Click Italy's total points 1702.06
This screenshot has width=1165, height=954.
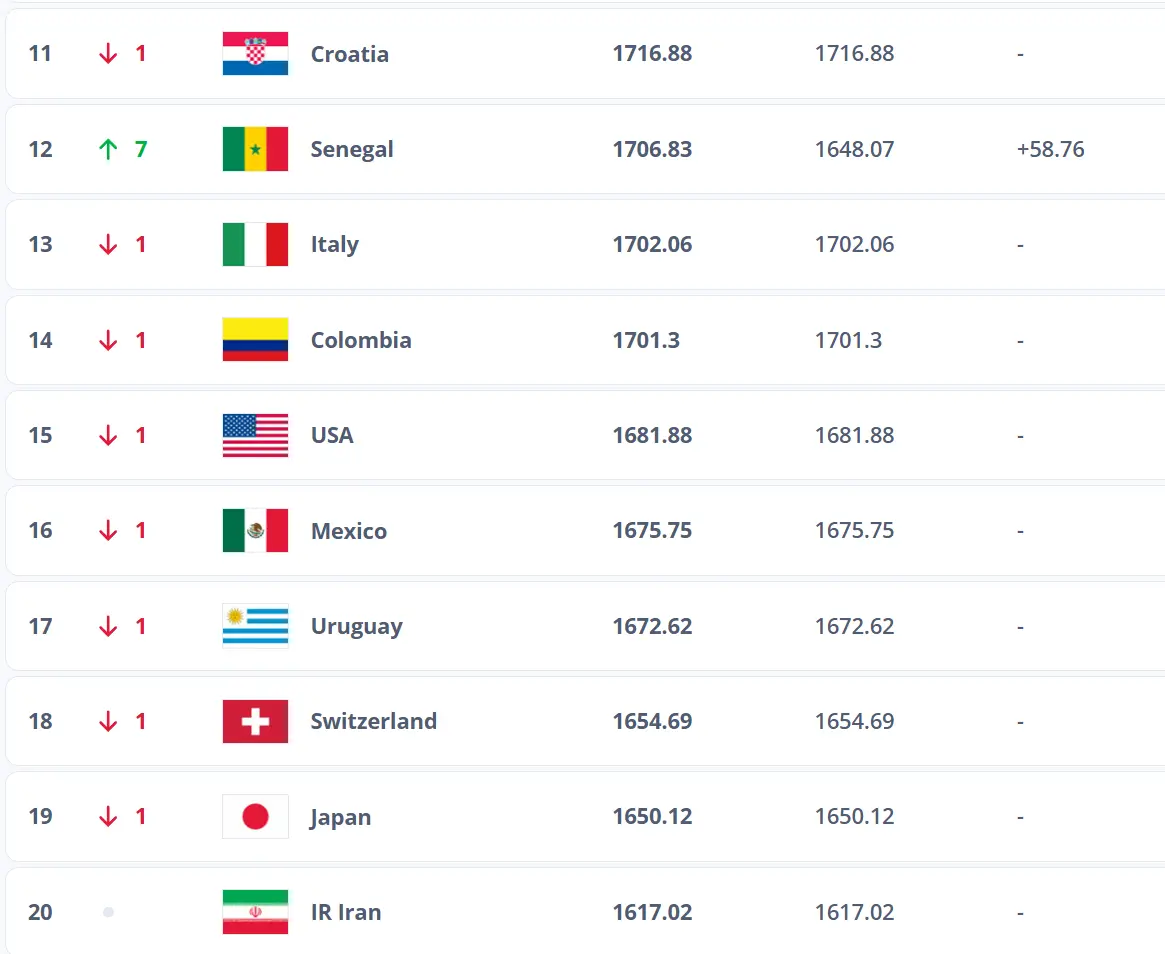(652, 245)
